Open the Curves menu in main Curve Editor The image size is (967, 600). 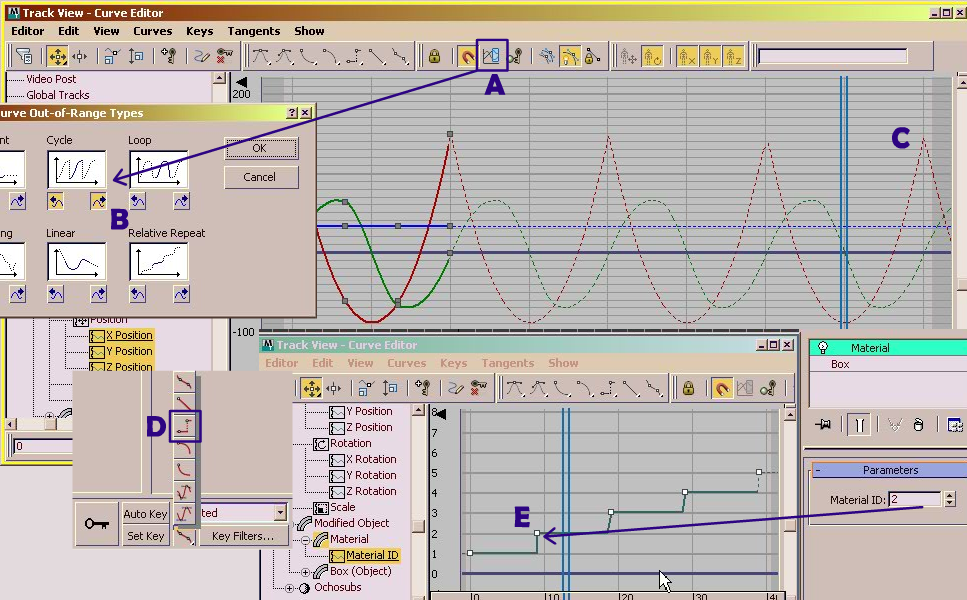[152, 31]
